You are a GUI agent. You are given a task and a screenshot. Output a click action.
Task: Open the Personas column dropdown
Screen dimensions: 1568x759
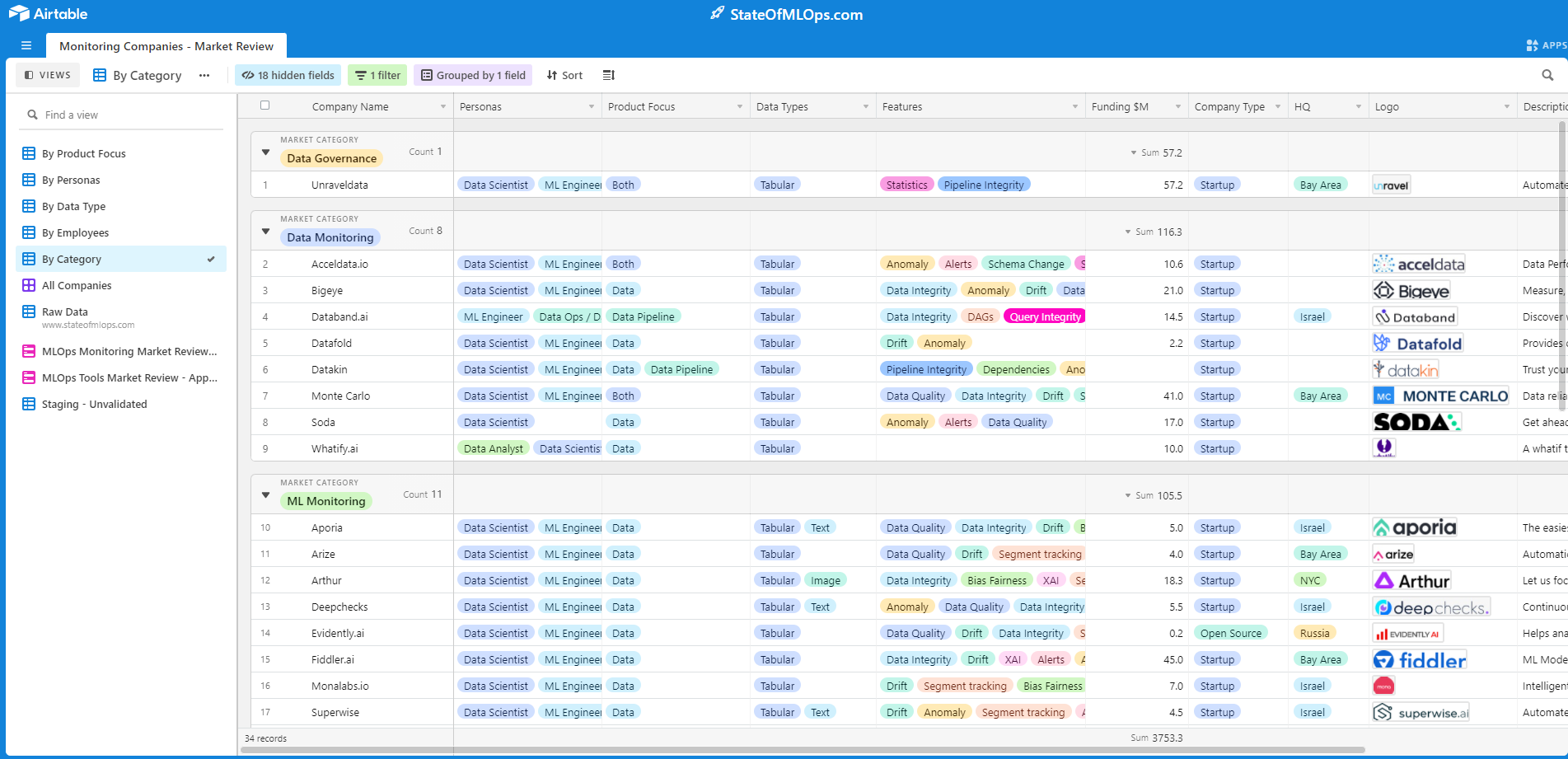pyautogui.click(x=592, y=107)
